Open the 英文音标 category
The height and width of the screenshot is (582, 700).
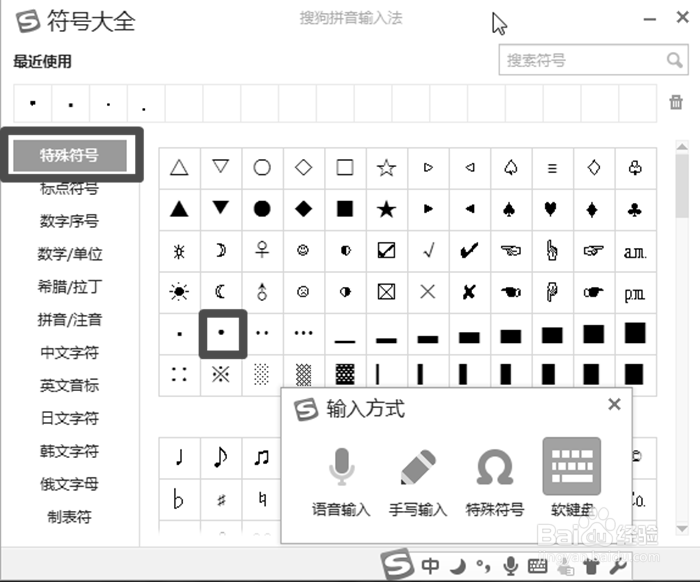(x=70, y=385)
